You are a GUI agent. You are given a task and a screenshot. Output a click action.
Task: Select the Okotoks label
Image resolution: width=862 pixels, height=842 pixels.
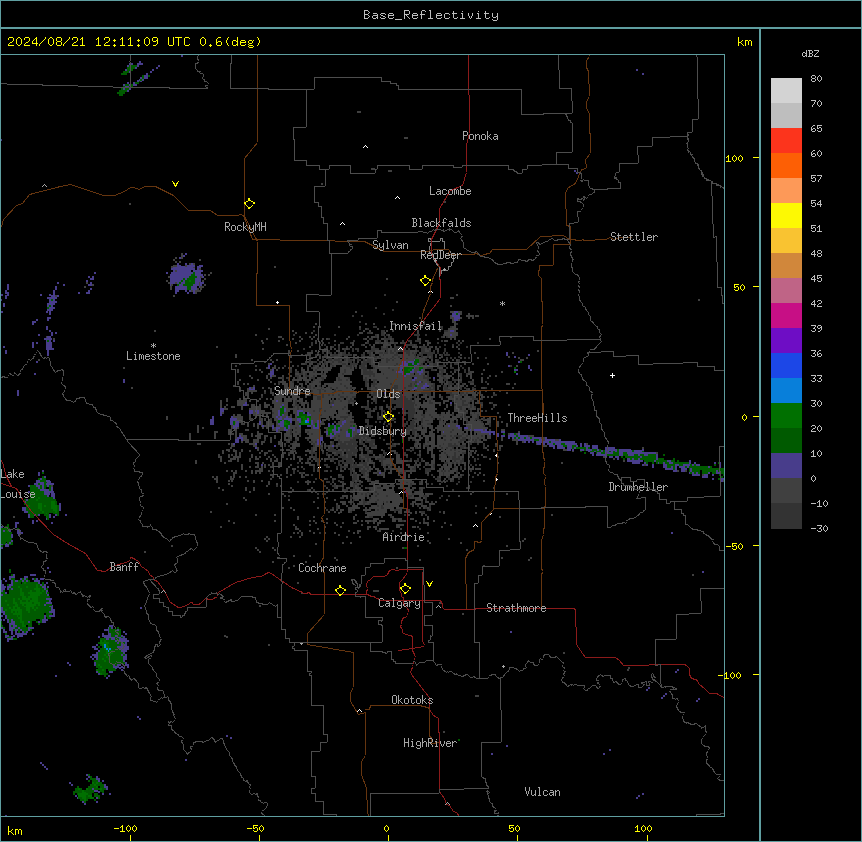pos(412,700)
